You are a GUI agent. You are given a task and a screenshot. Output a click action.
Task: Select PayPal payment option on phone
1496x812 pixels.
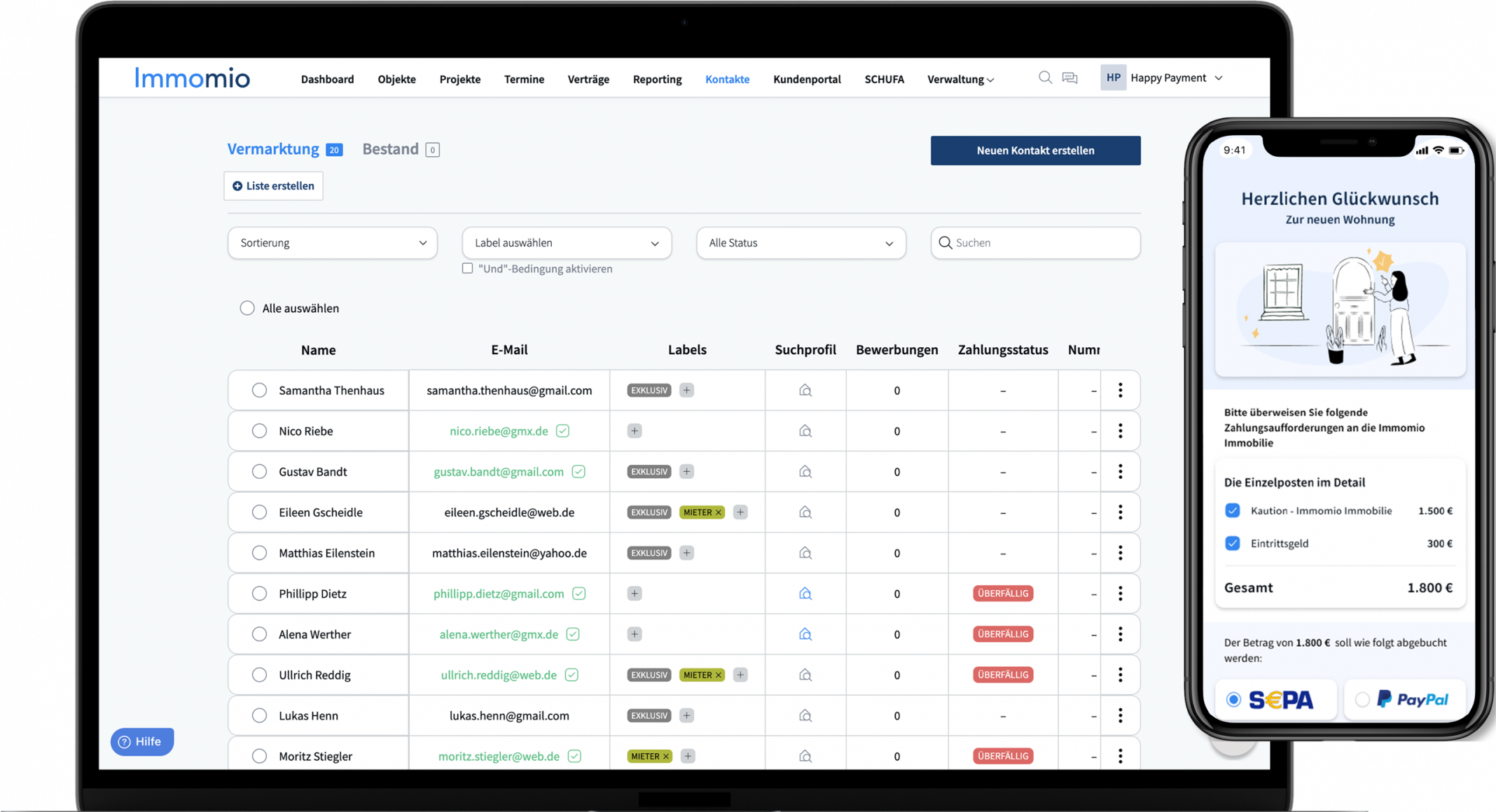tap(1362, 699)
